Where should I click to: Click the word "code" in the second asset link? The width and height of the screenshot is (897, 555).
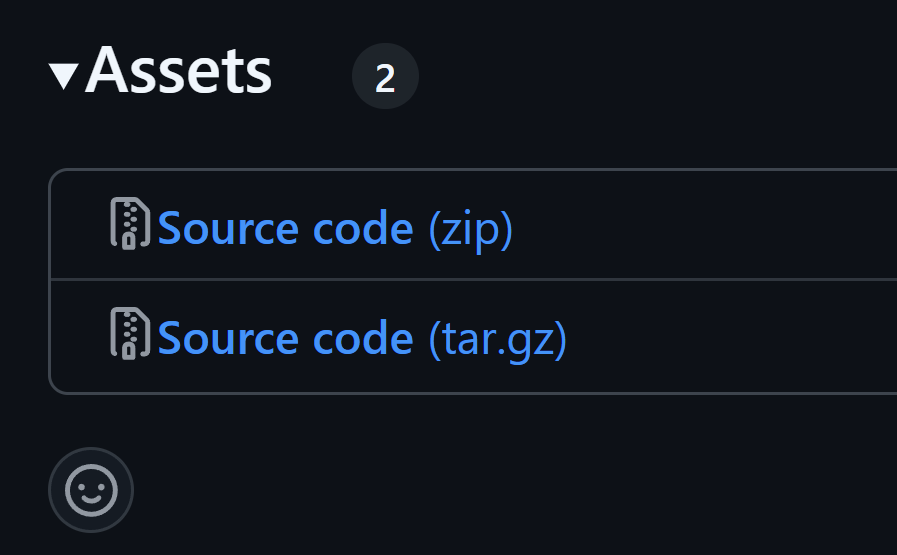pos(363,338)
